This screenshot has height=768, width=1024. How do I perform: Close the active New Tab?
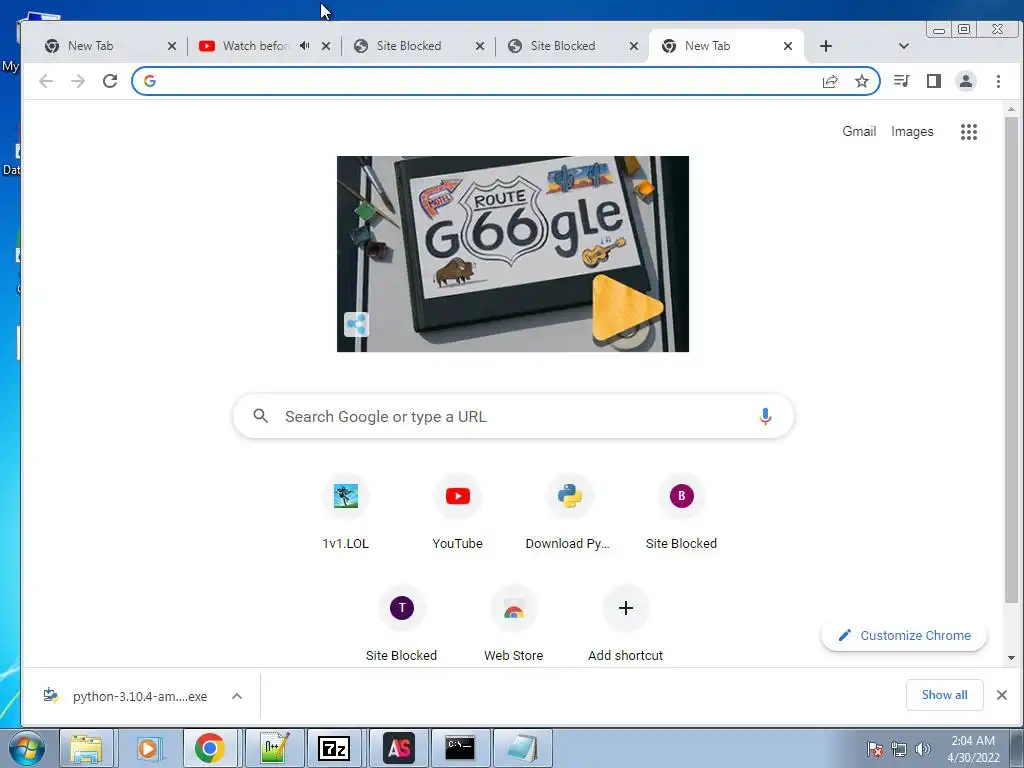788,46
